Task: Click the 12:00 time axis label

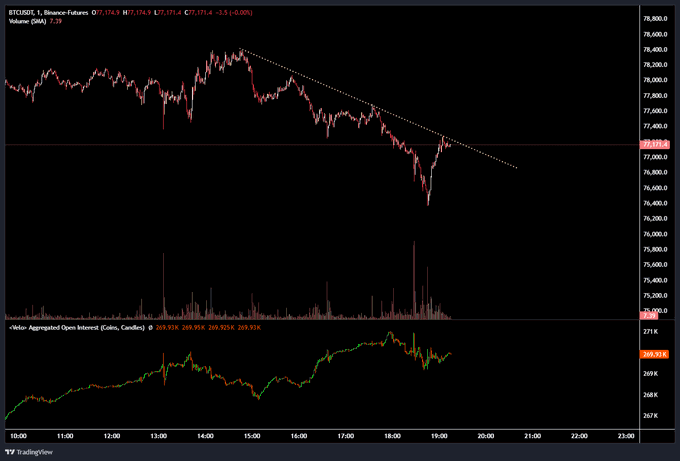Action: (112, 436)
